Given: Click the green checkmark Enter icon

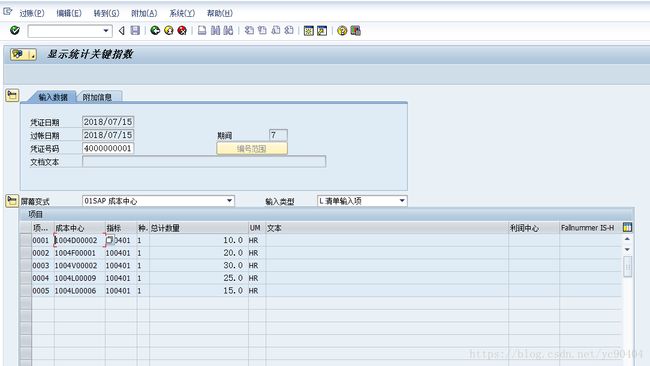Looking at the screenshot, I should coord(15,30).
